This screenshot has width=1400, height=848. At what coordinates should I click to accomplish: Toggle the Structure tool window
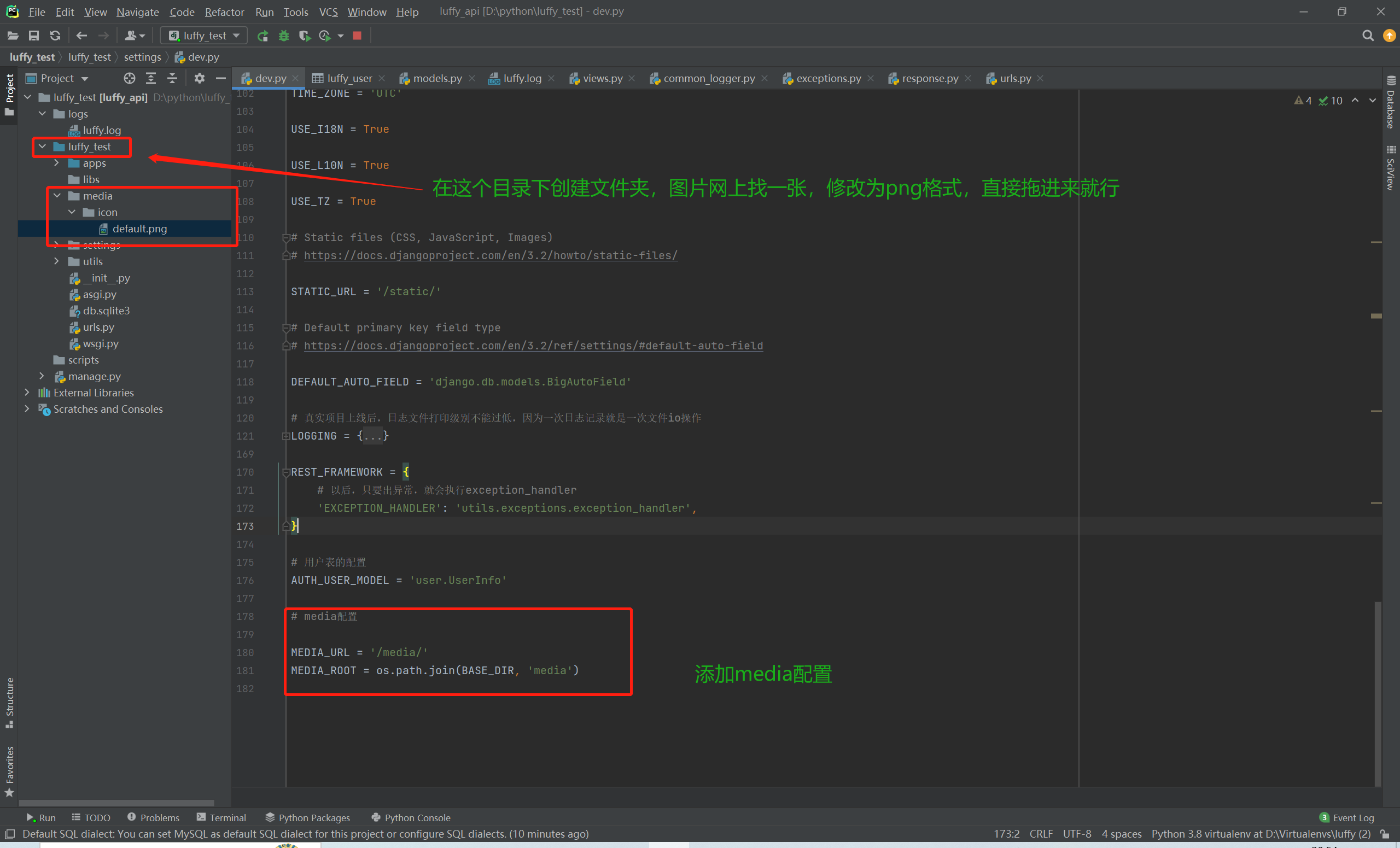9,701
